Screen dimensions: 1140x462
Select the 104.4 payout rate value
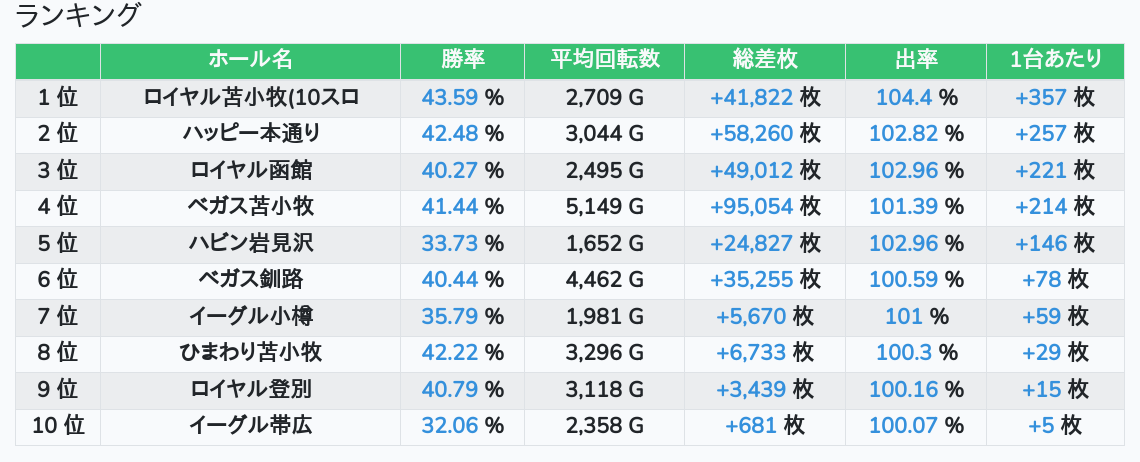[904, 97]
